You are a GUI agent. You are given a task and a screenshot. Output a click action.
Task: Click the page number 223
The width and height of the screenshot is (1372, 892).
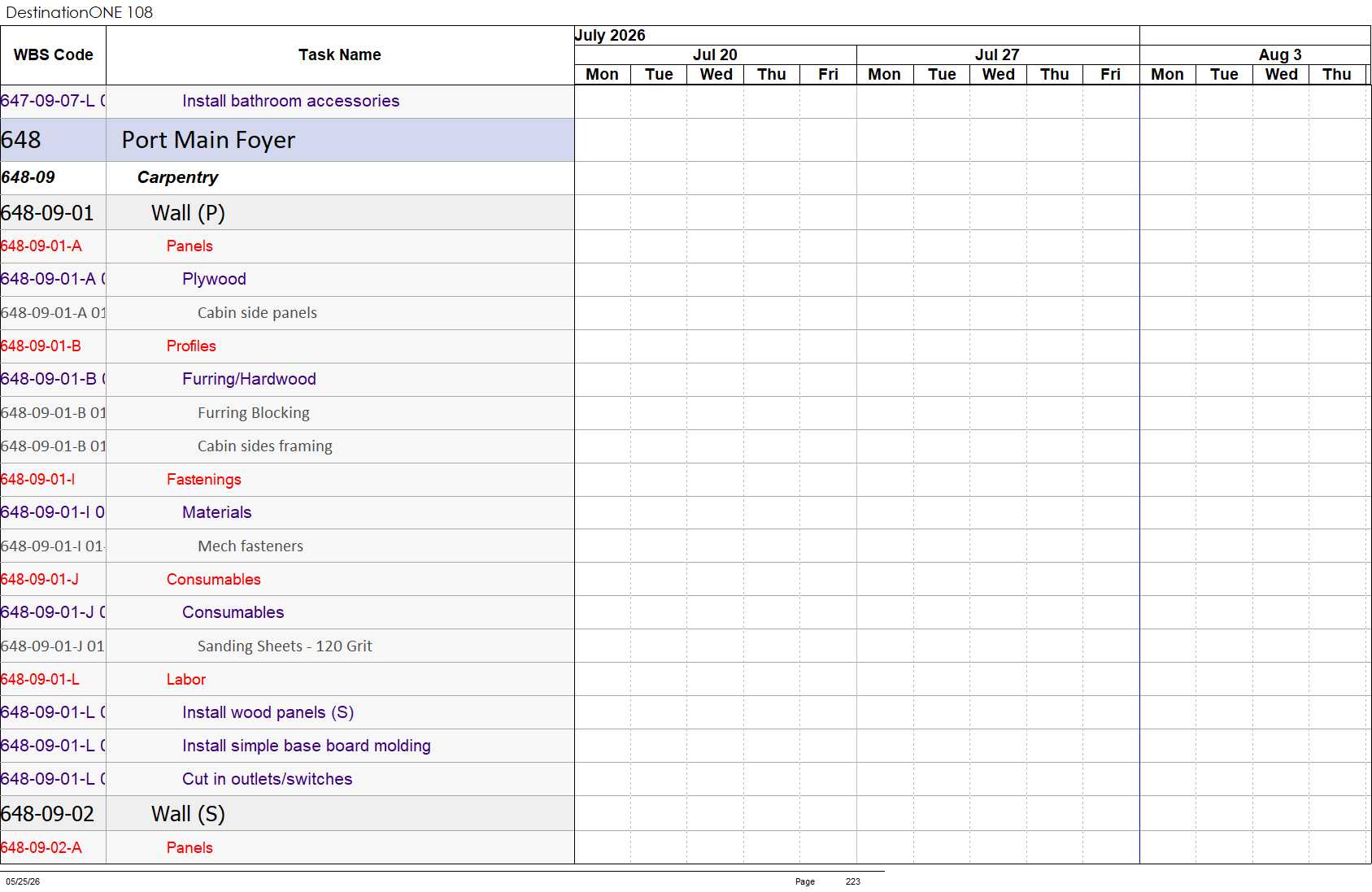point(852,881)
